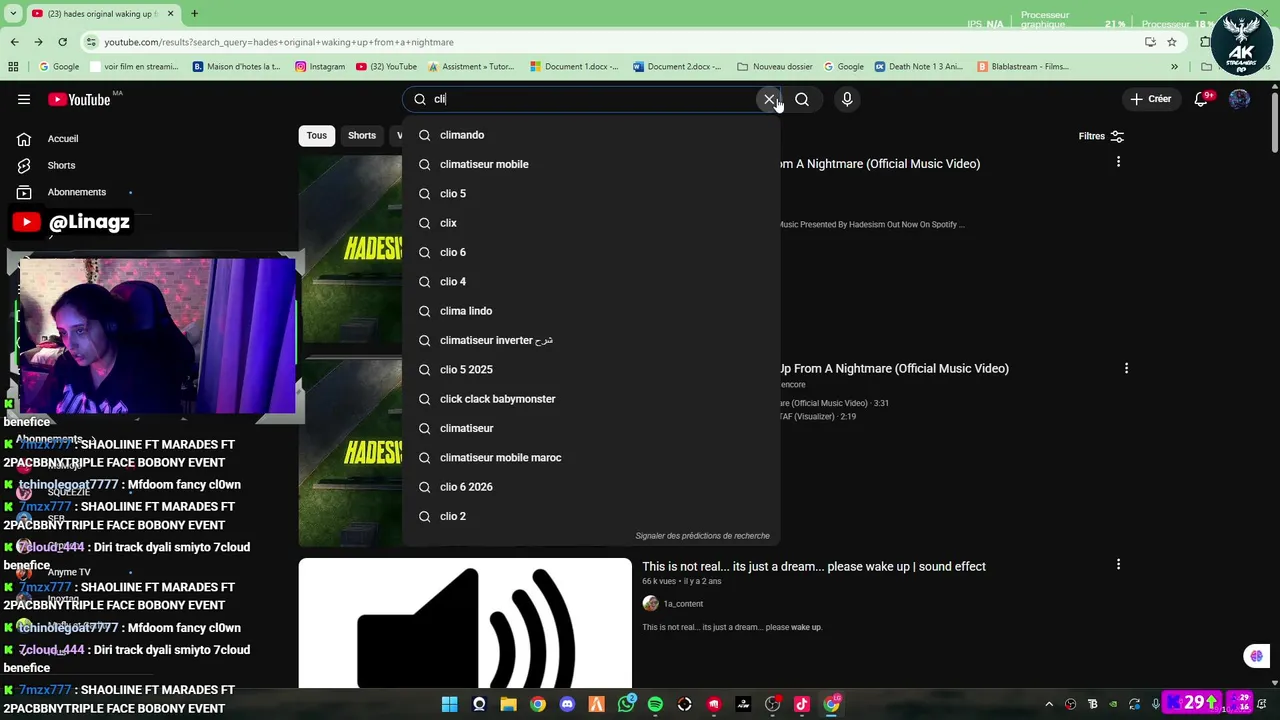Open Accueil in the sidebar

click(x=63, y=139)
